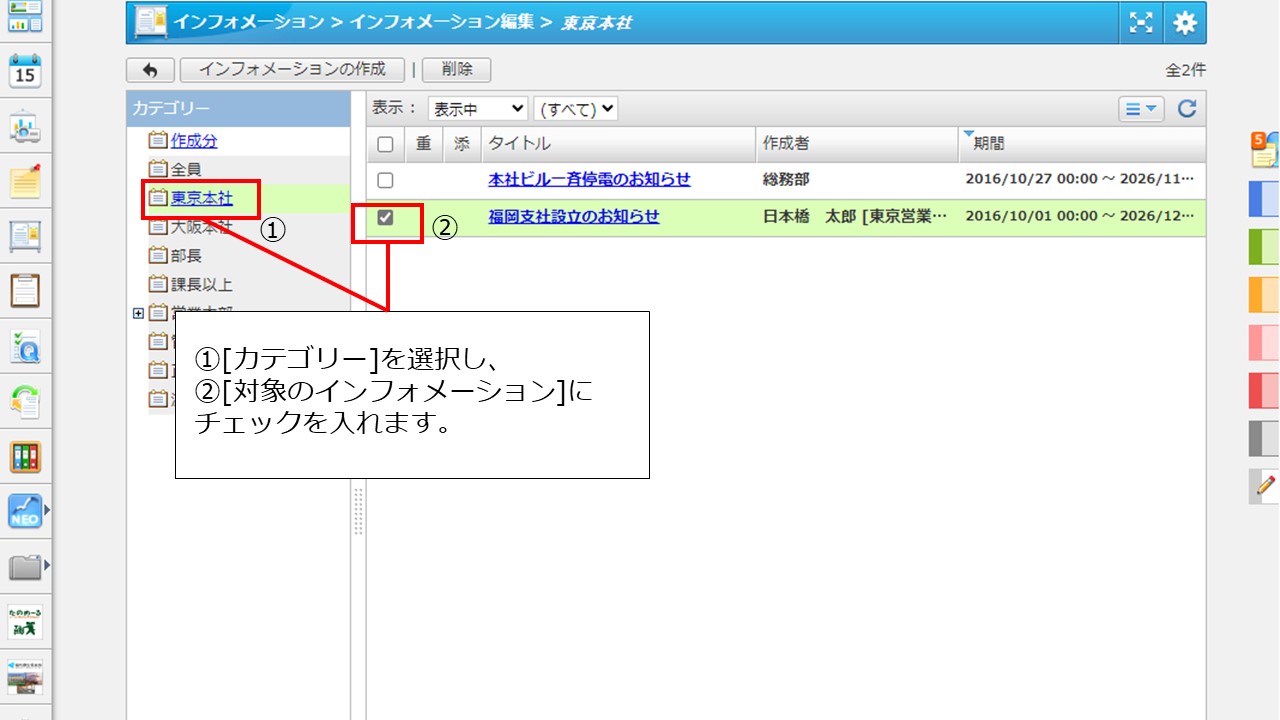
Task: Open 本社ビル一斉停電のお知らせ link
Action: point(589,180)
